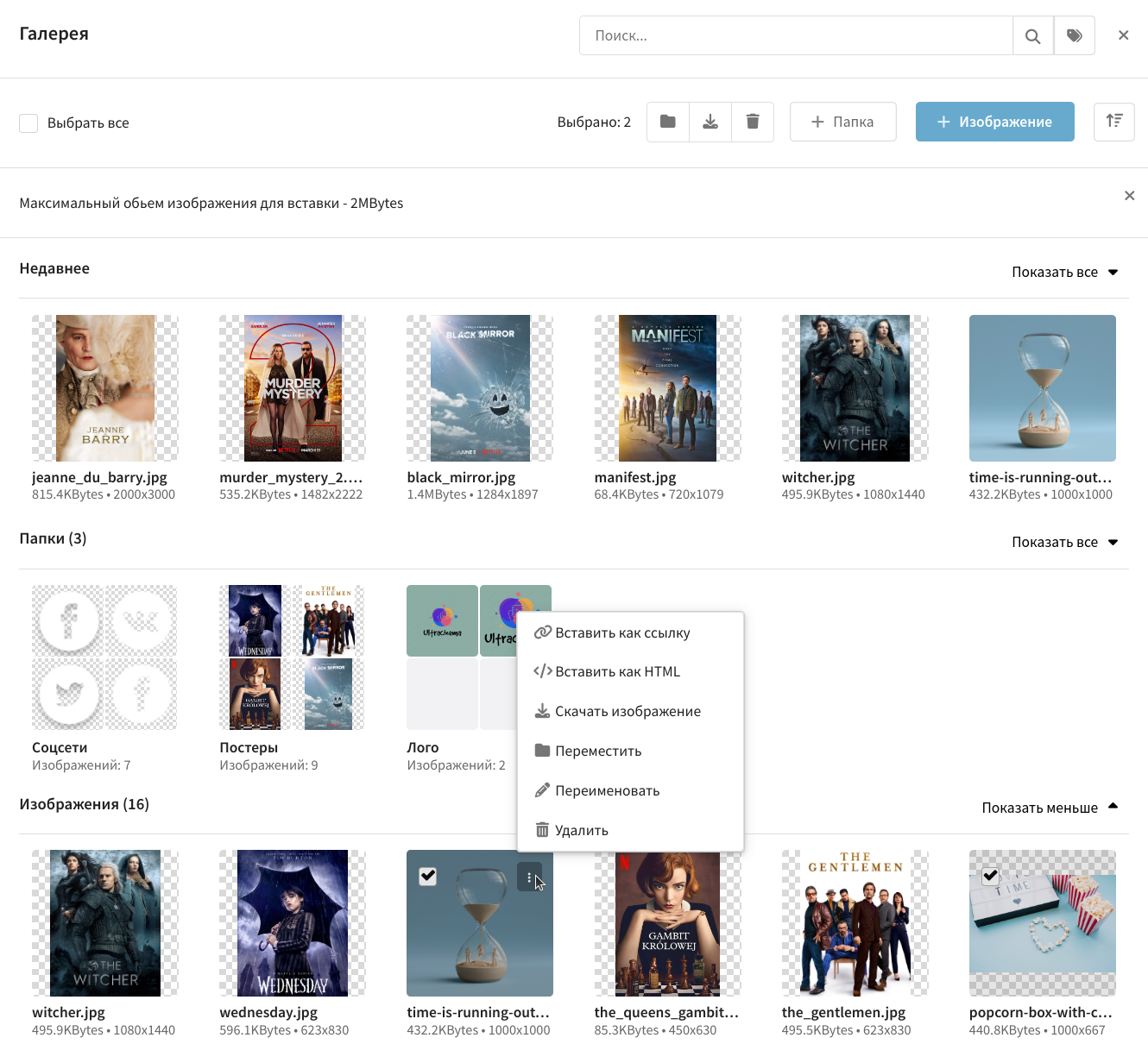Select the_gentlemen.jpg thumbnail

point(855,923)
